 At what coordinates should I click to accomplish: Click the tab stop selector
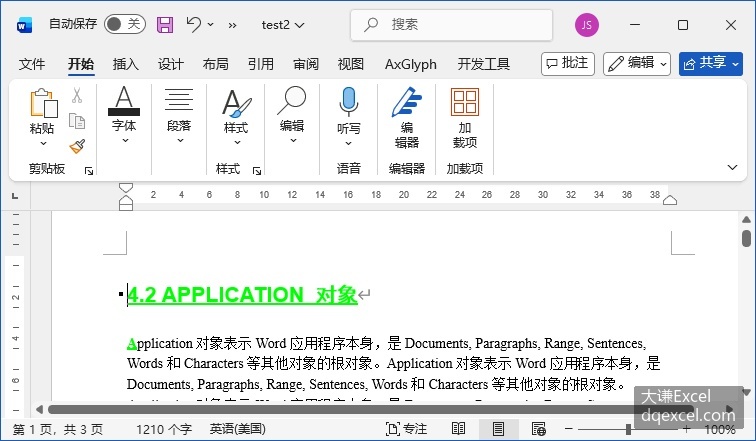point(15,196)
